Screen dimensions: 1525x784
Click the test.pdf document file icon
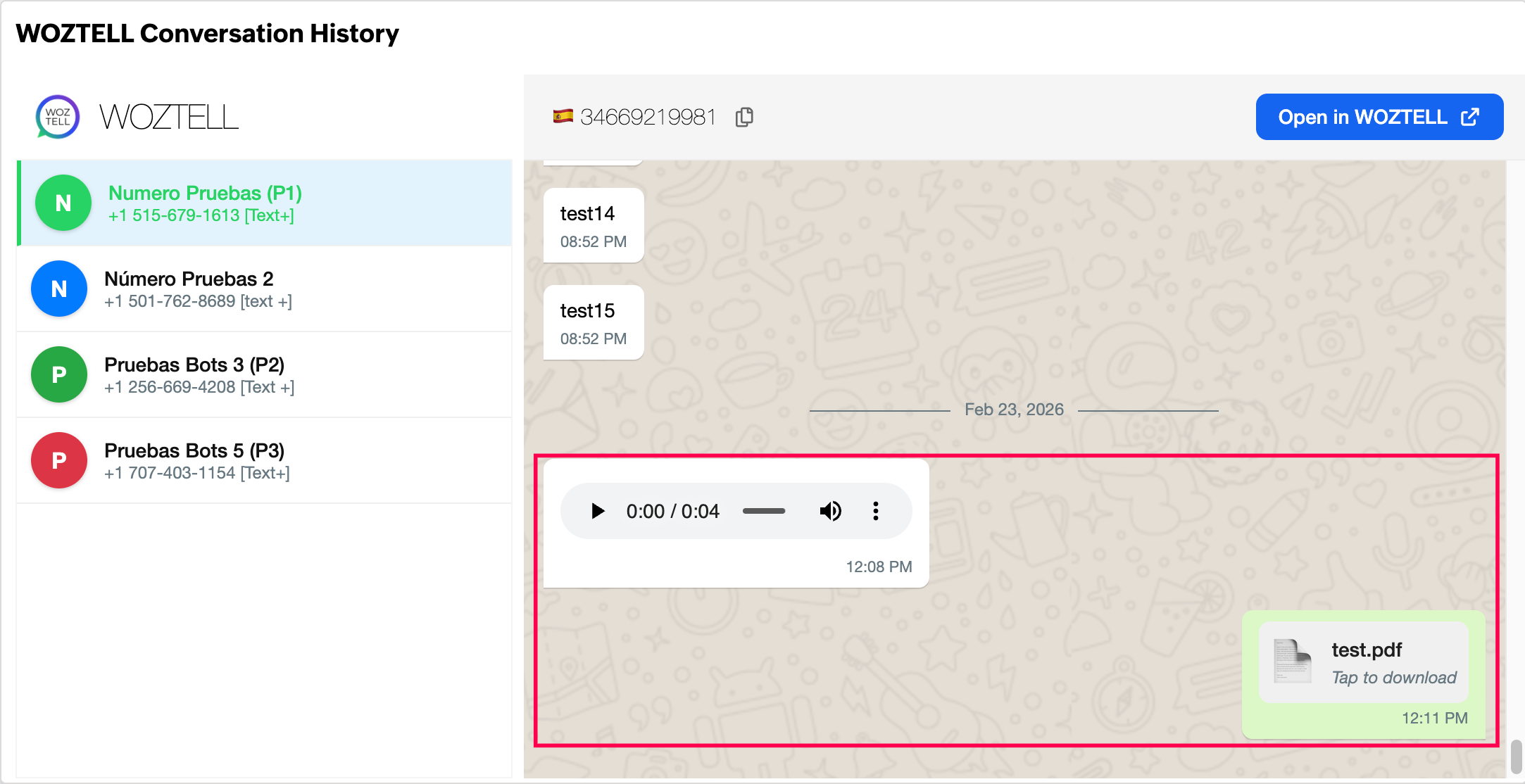pos(1293,662)
